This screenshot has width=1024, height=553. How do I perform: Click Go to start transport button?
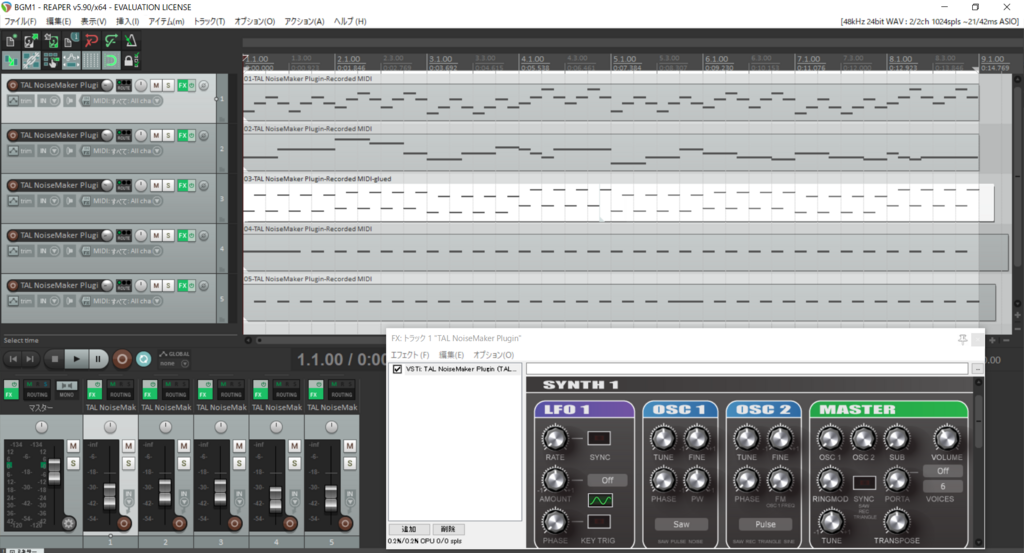click(13, 358)
